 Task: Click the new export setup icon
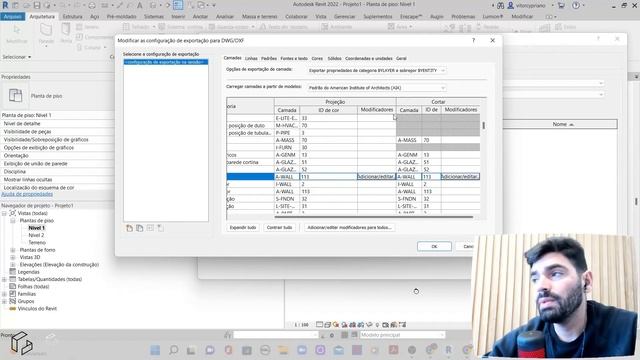(x=129, y=228)
